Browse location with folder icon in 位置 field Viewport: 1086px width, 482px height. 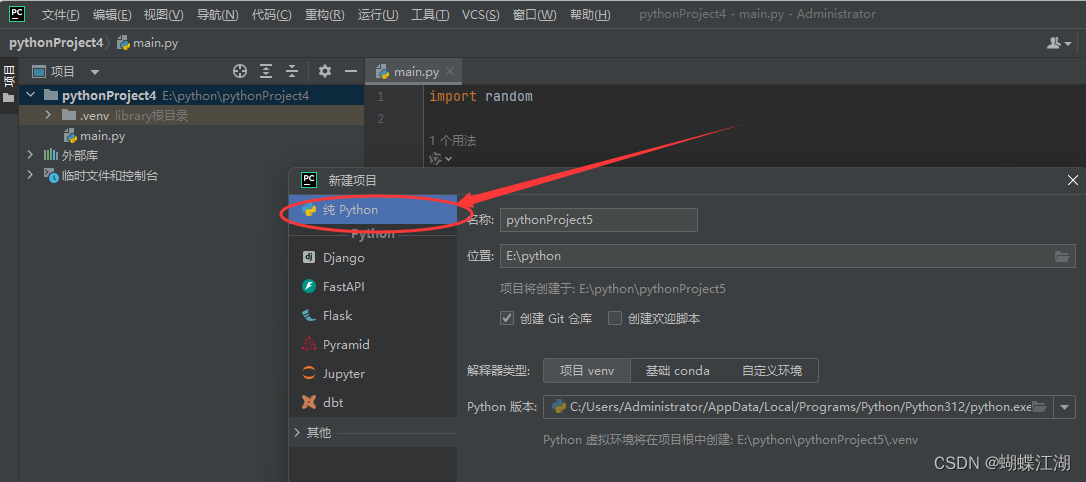pos(1062,256)
